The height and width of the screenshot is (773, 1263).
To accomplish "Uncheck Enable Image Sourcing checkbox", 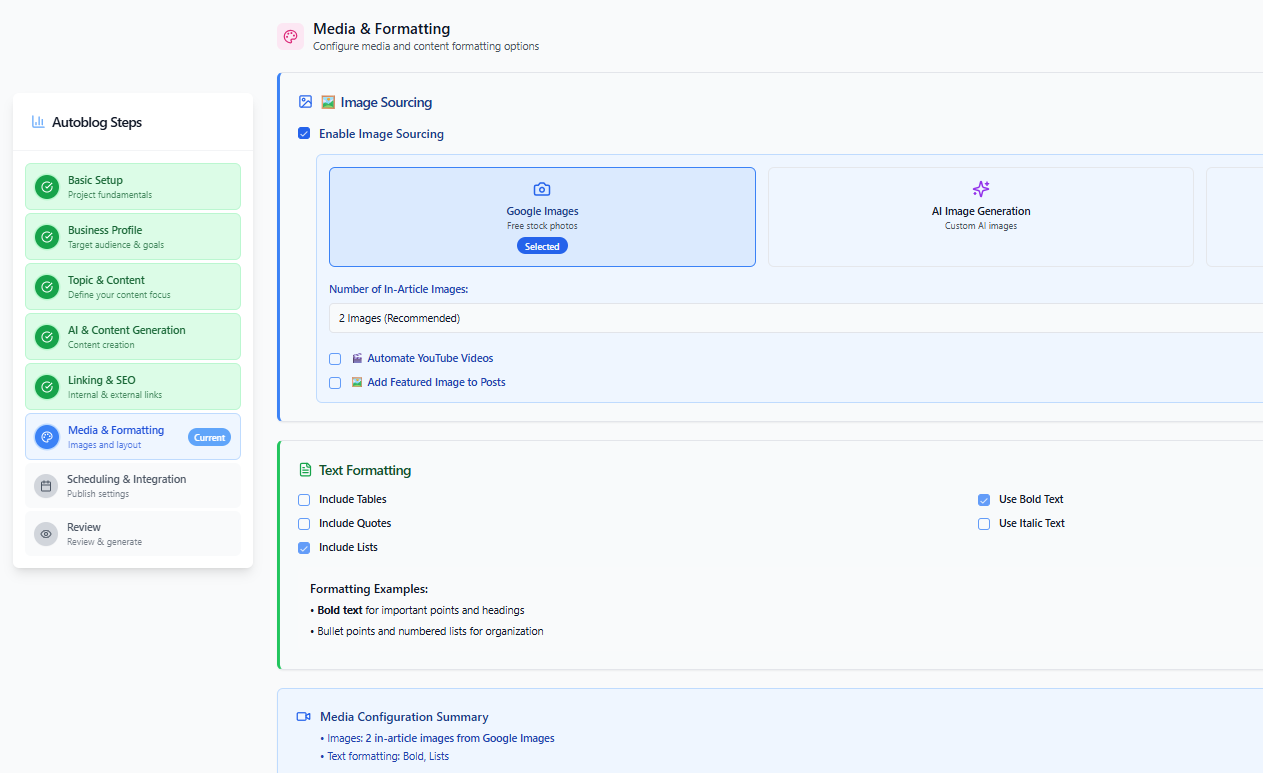I will (x=304, y=133).
